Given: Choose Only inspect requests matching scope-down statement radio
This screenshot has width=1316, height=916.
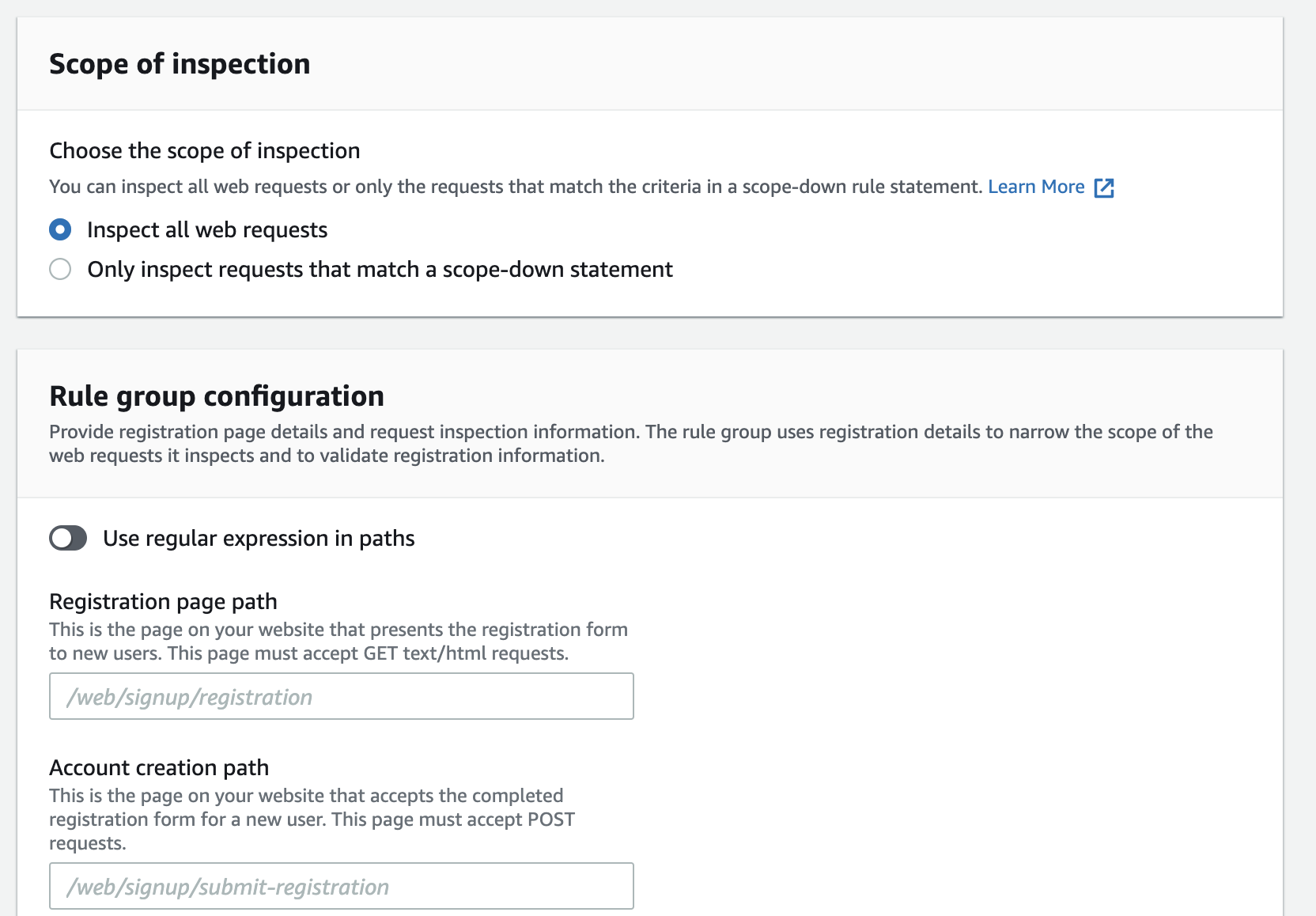Looking at the screenshot, I should (x=60, y=269).
